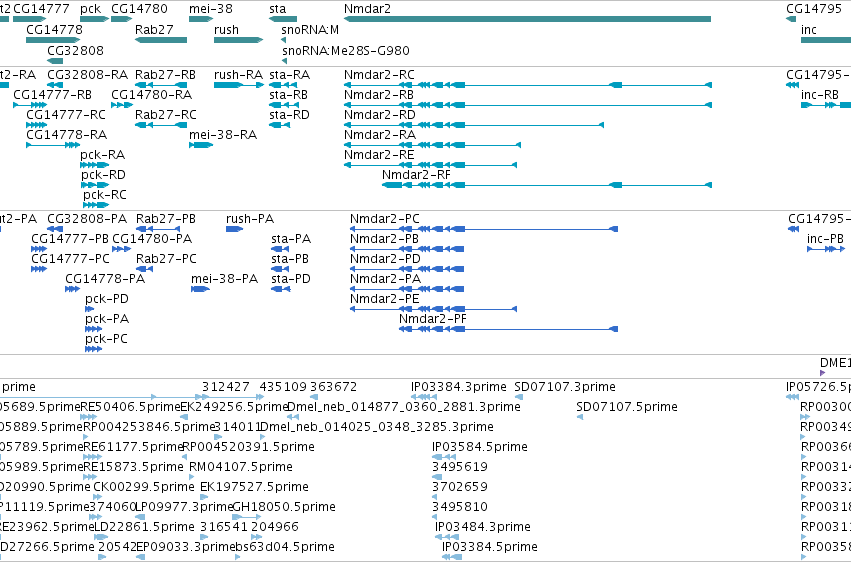
Task: Click the sta-RD transcript label
Action: tap(289, 114)
